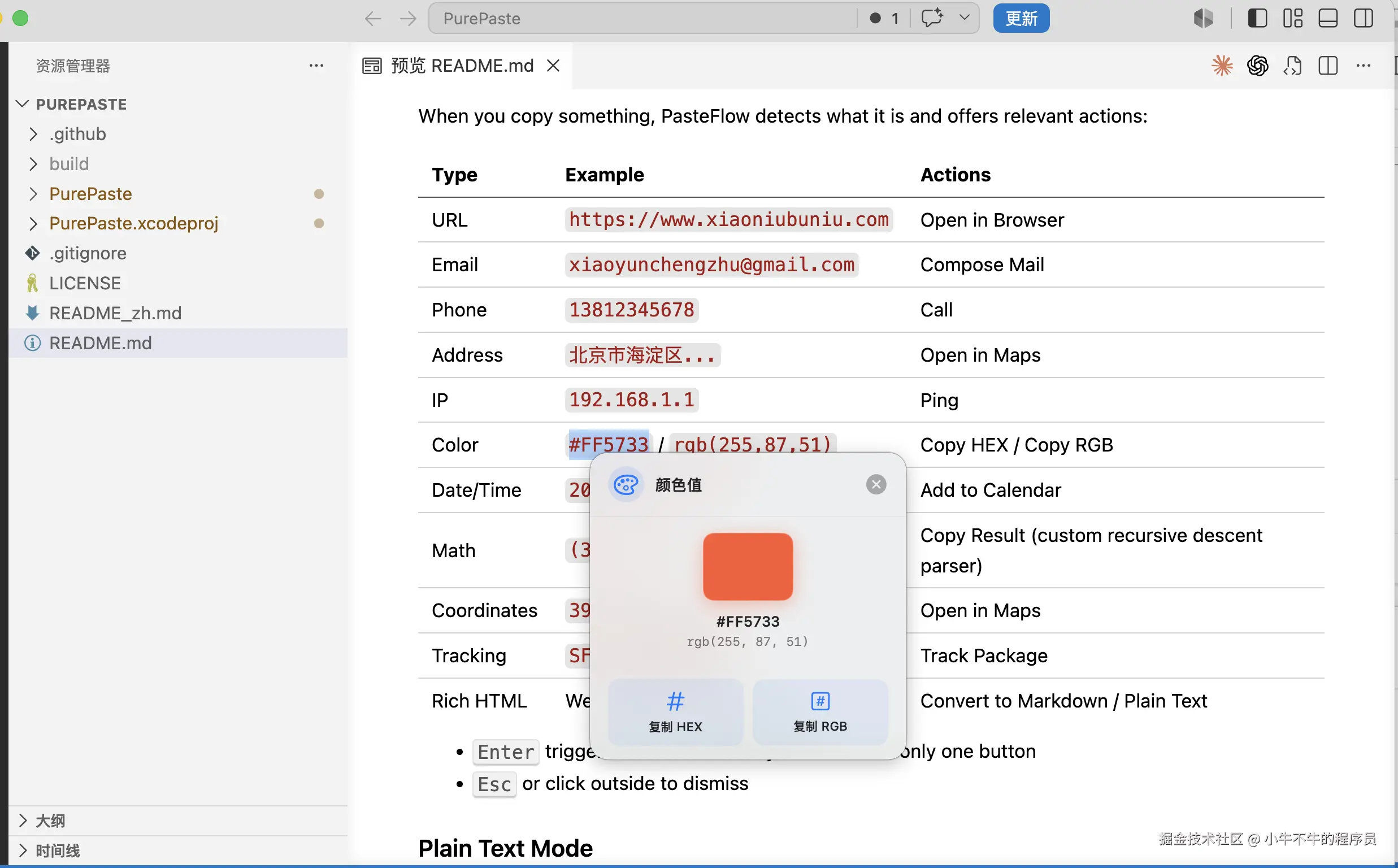Click the orange color swatch preview
Image resolution: width=1398 pixels, height=868 pixels.
tap(748, 567)
